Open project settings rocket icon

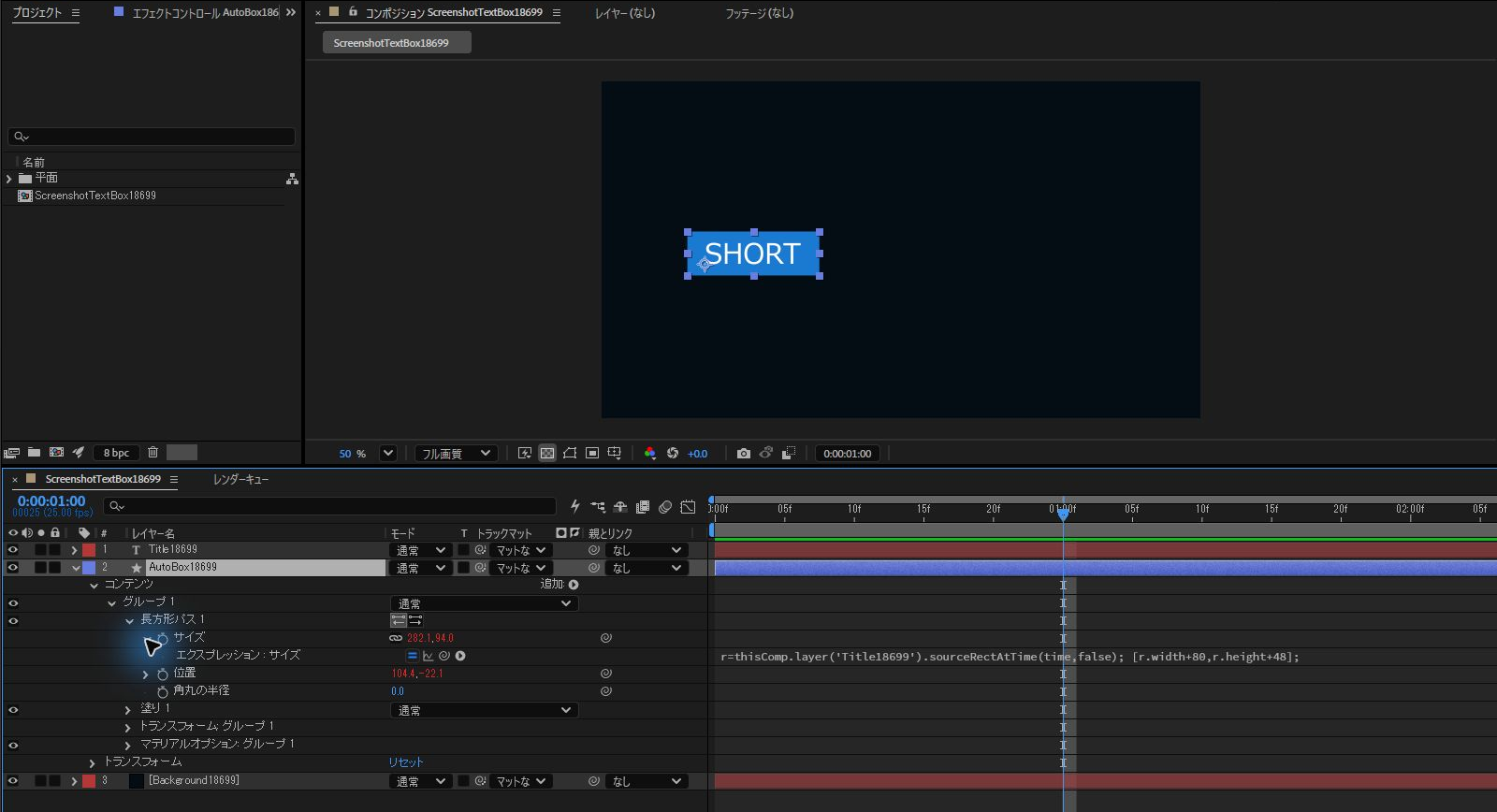pos(79,453)
